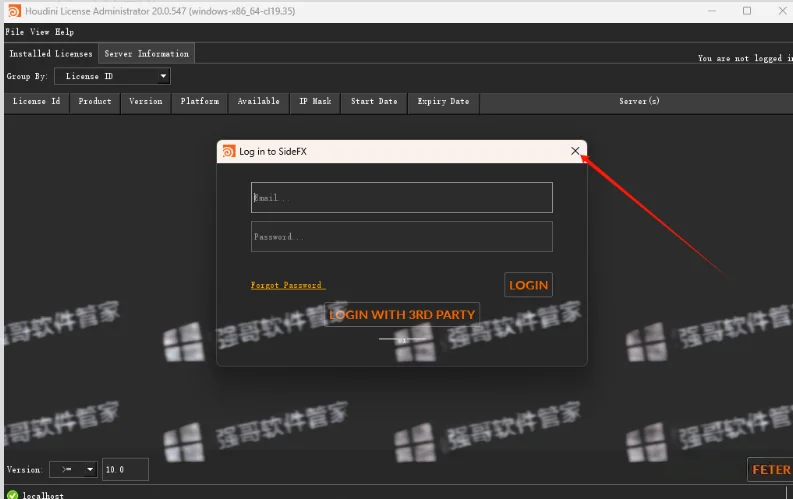The width and height of the screenshot is (793, 499).
Task: Sort by Start Date column header
Action: 374,102
